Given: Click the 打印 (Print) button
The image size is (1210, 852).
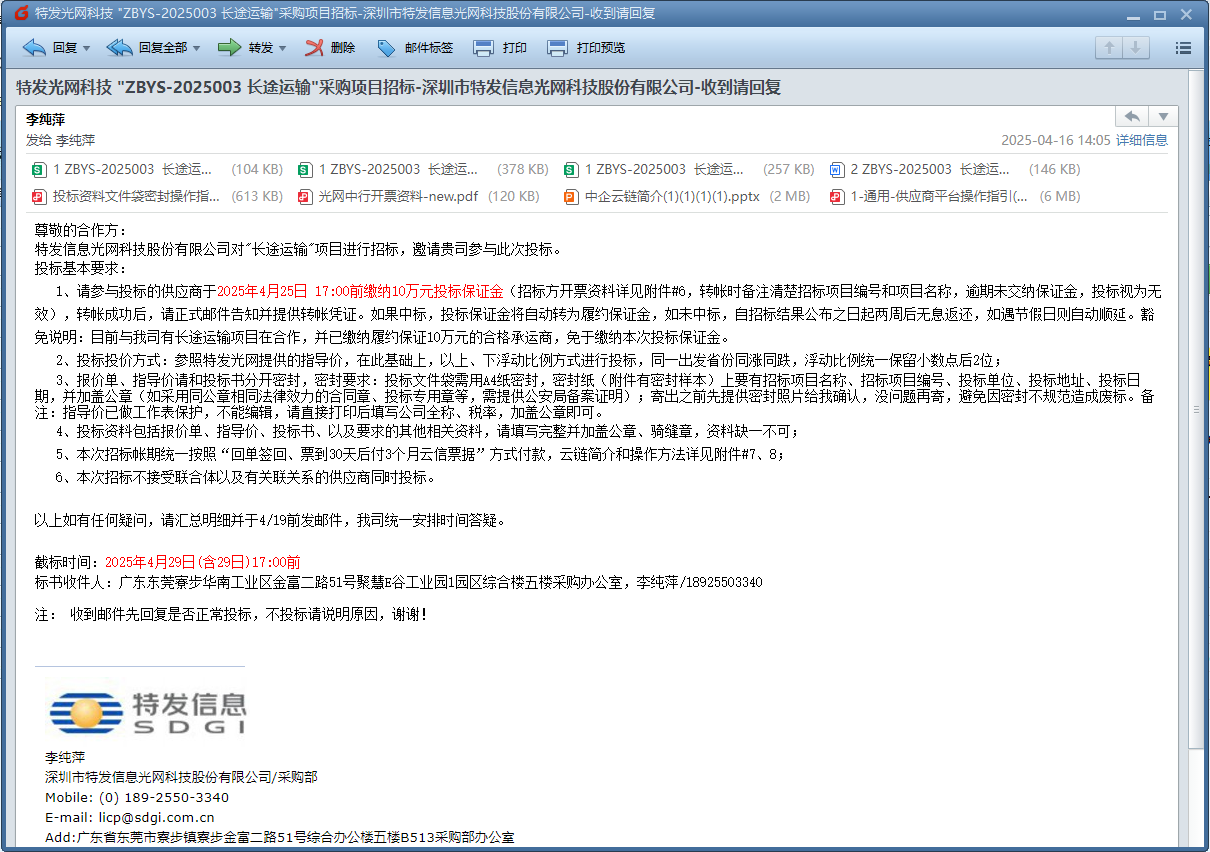Looking at the screenshot, I should coord(500,47).
